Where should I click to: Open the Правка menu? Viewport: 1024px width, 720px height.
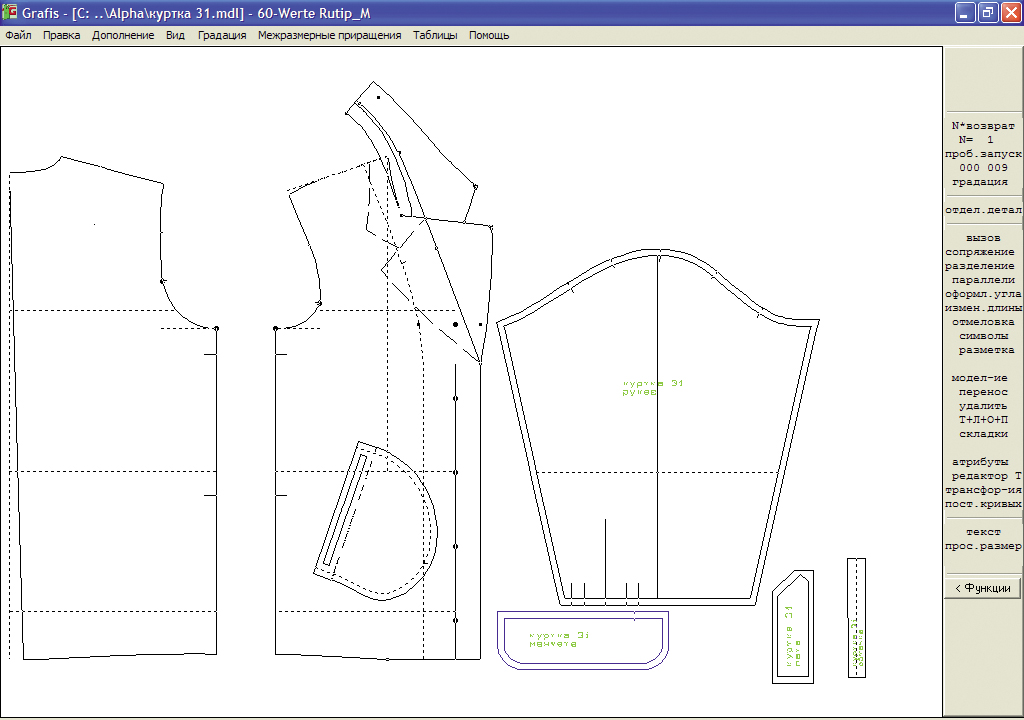point(62,35)
